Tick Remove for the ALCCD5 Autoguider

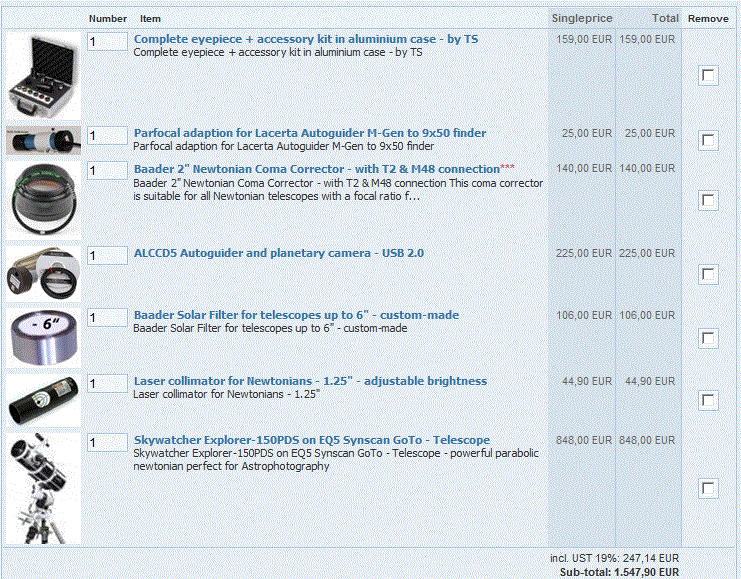(x=708, y=274)
